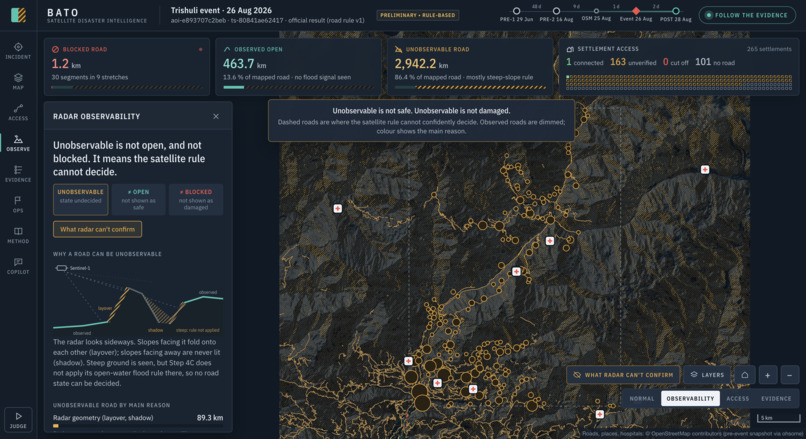Screen dimensions: 806x439
Task: Open the Map sidebar view
Action: pos(18,81)
